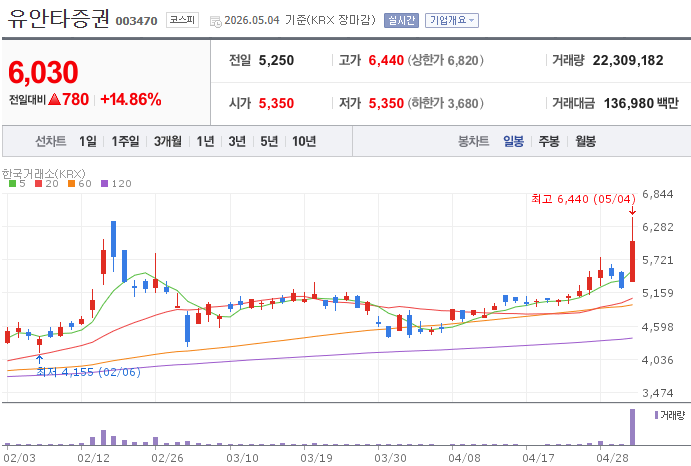This screenshot has height=466, width=691.
Task: Select the 일봉 daily candle chart
Action: coord(513,142)
